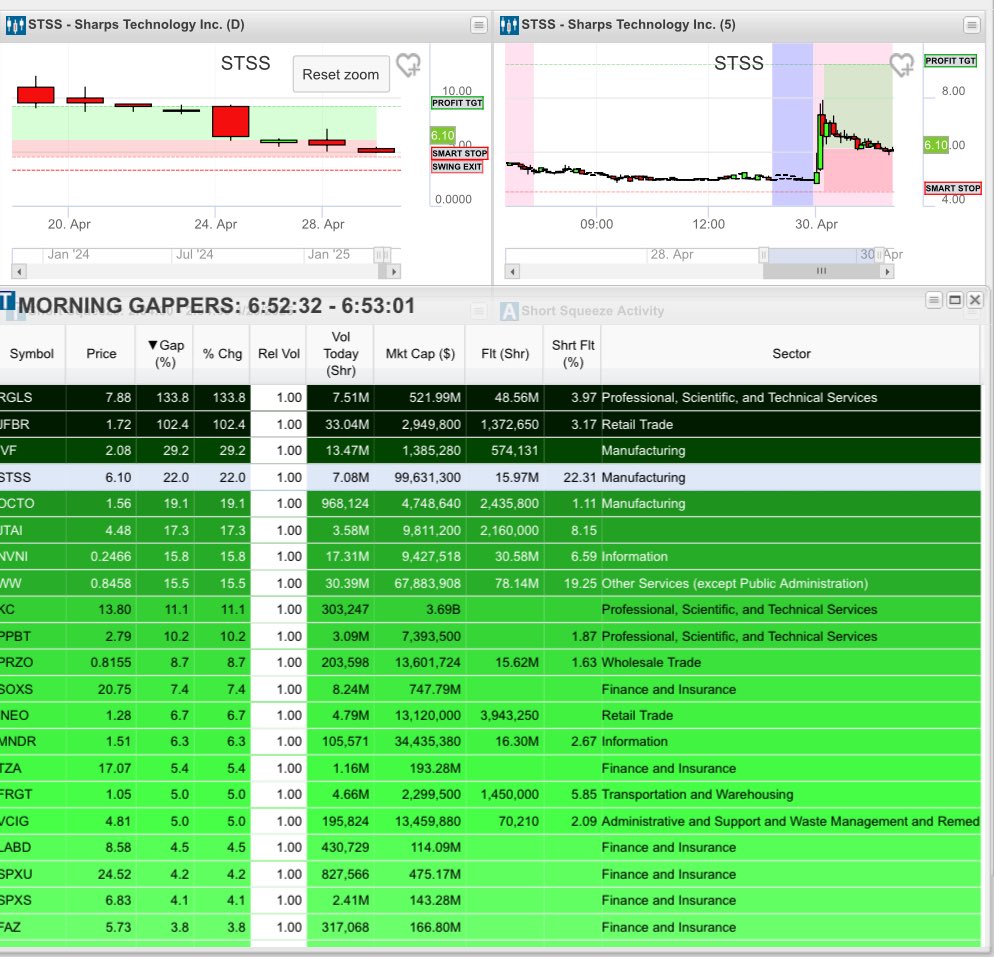Click price 7.88 in first row
This screenshot has height=957, width=994.
click(119, 397)
